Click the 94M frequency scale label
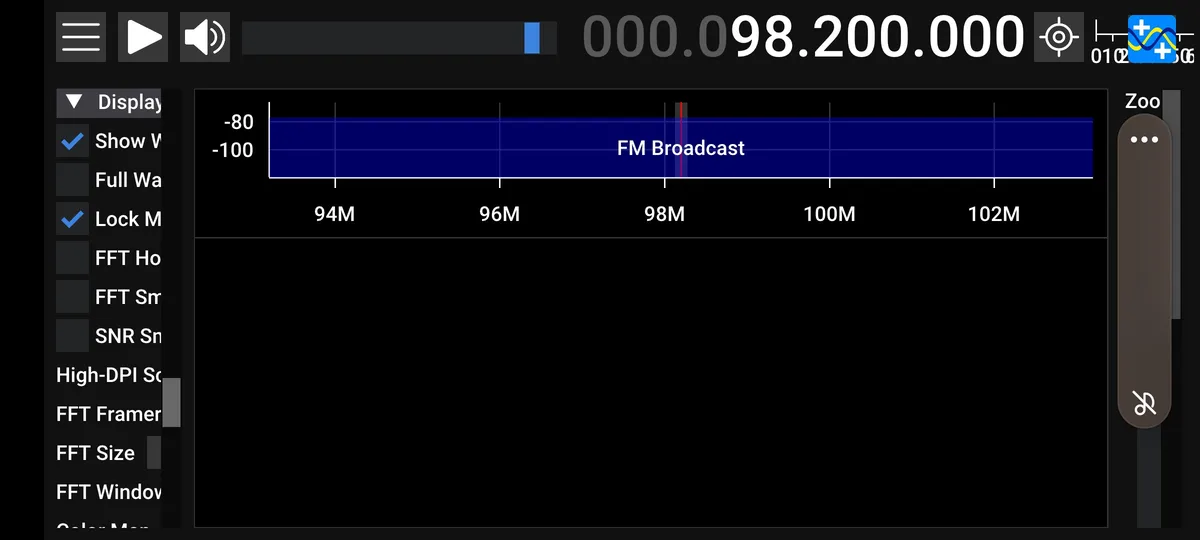1200x540 pixels. point(334,214)
